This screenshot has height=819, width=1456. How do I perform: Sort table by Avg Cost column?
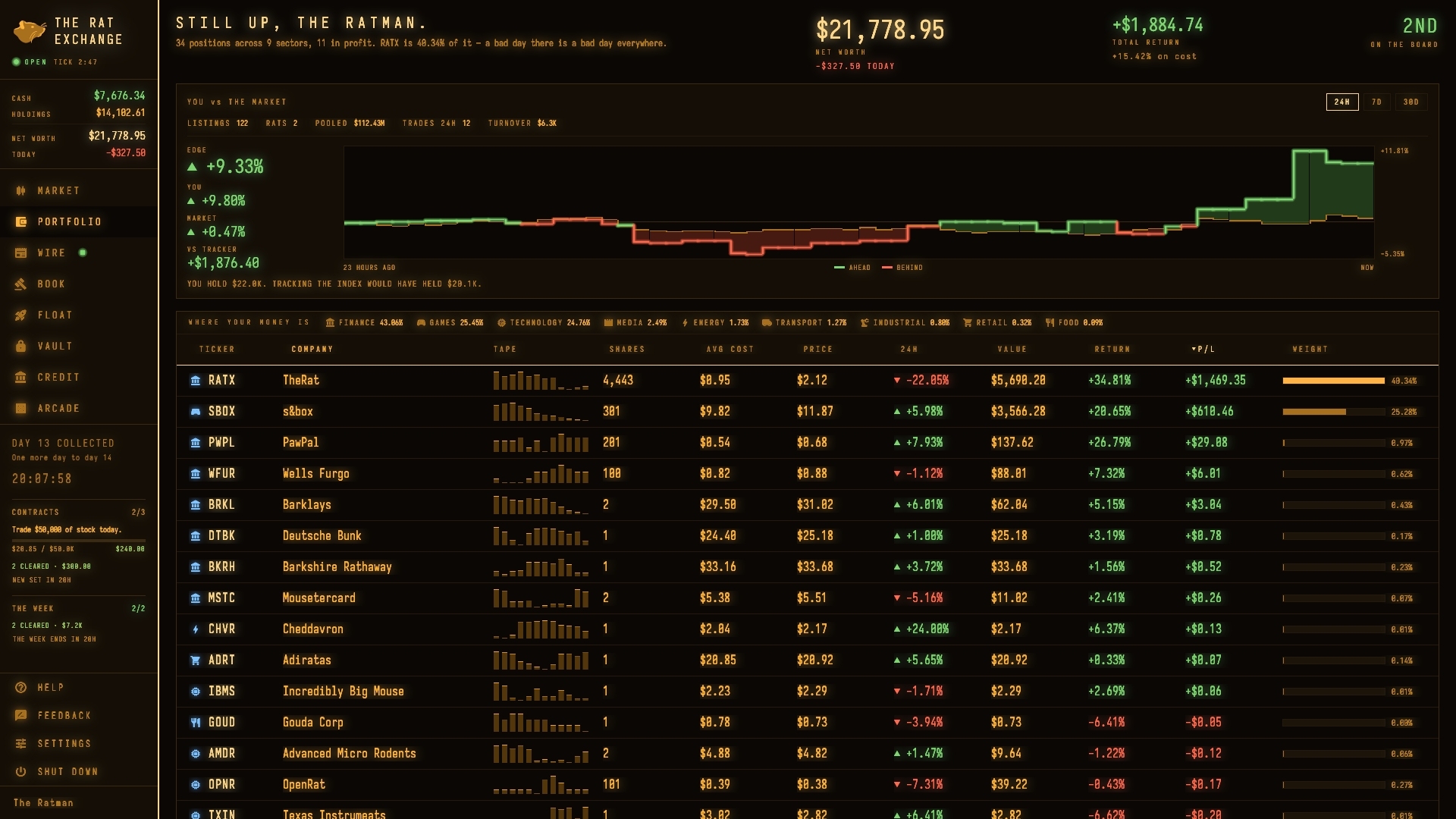(730, 349)
